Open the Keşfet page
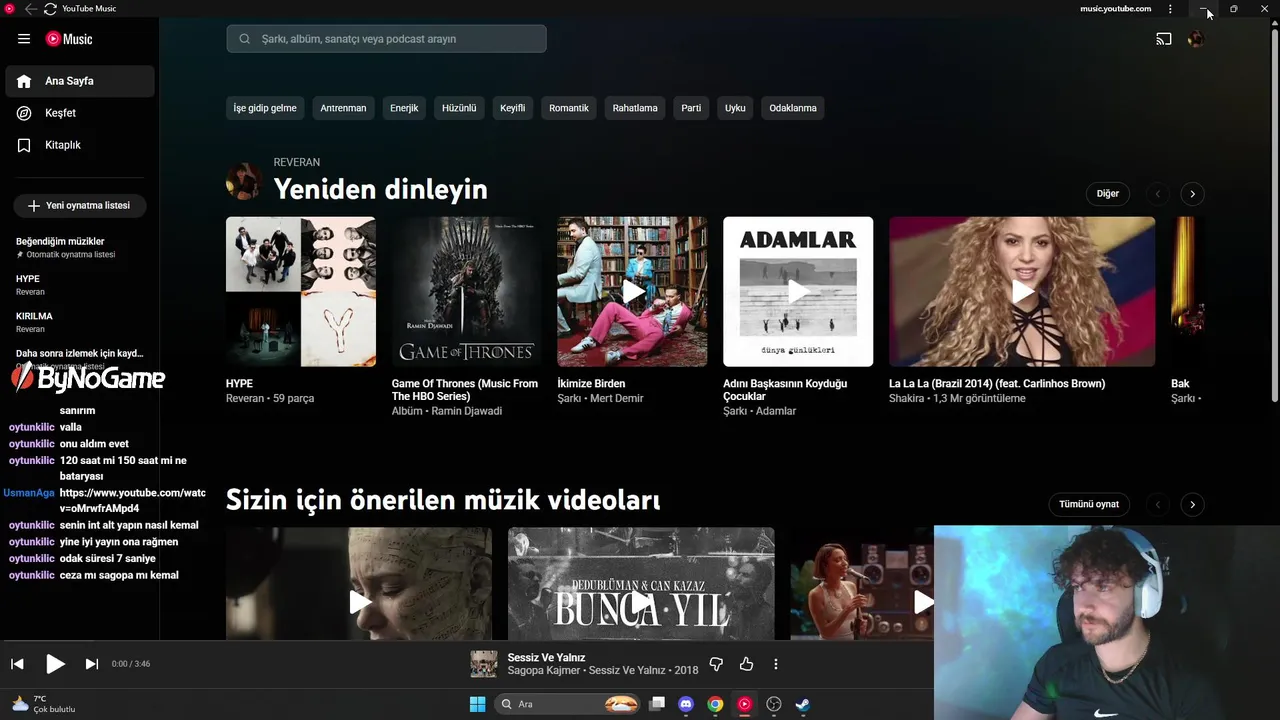Viewport: 1280px width, 720px height. pyautogui.click(x=80, y=113)
